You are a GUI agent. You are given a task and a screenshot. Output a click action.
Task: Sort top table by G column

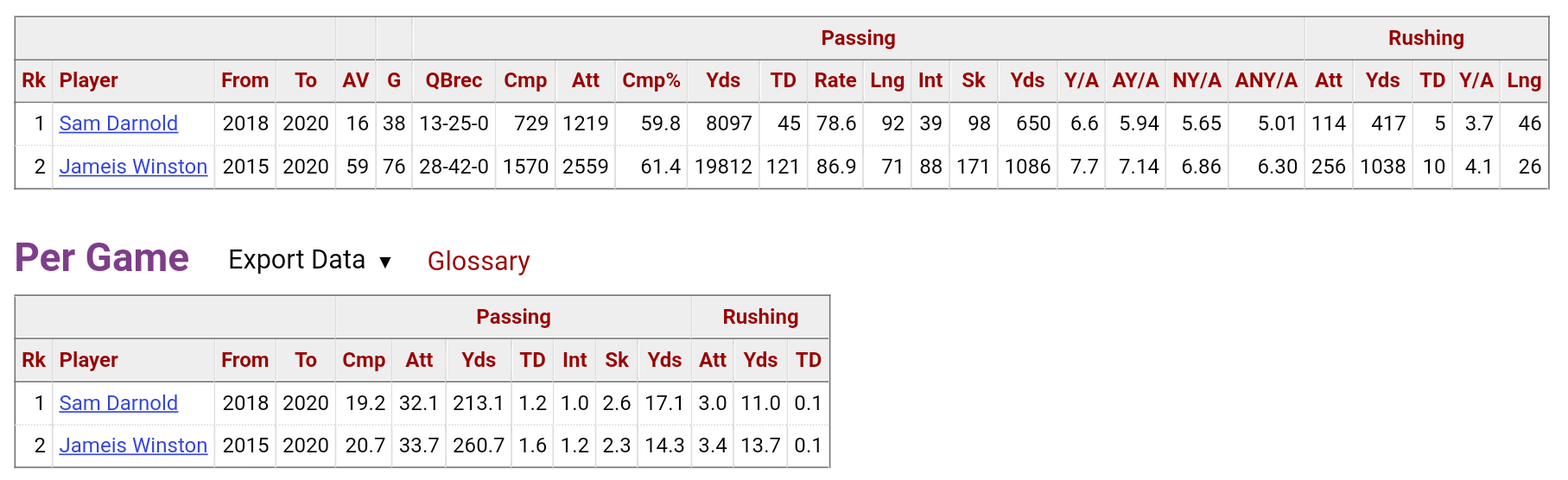[x=394, y=81]
